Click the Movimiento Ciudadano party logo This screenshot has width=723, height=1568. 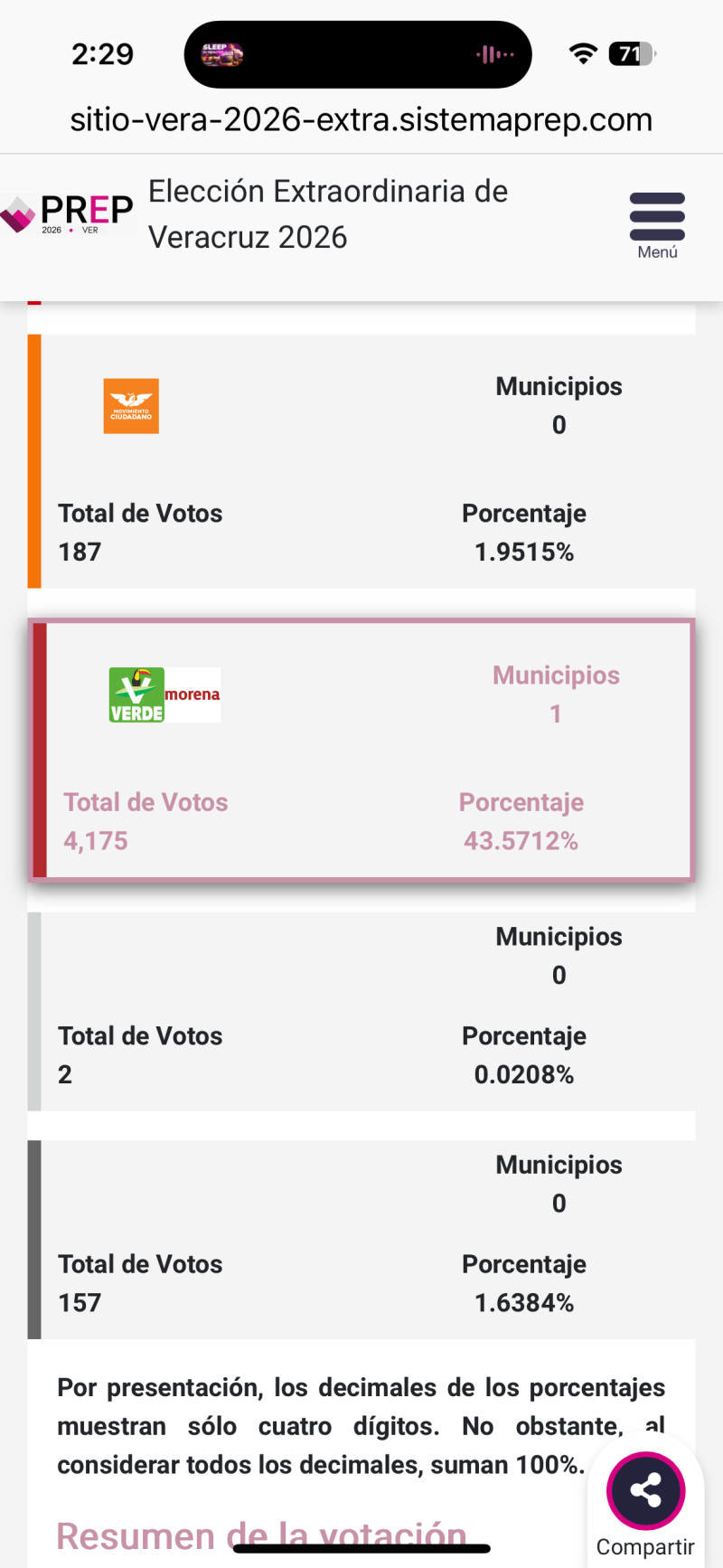click(x=131, y=406)
